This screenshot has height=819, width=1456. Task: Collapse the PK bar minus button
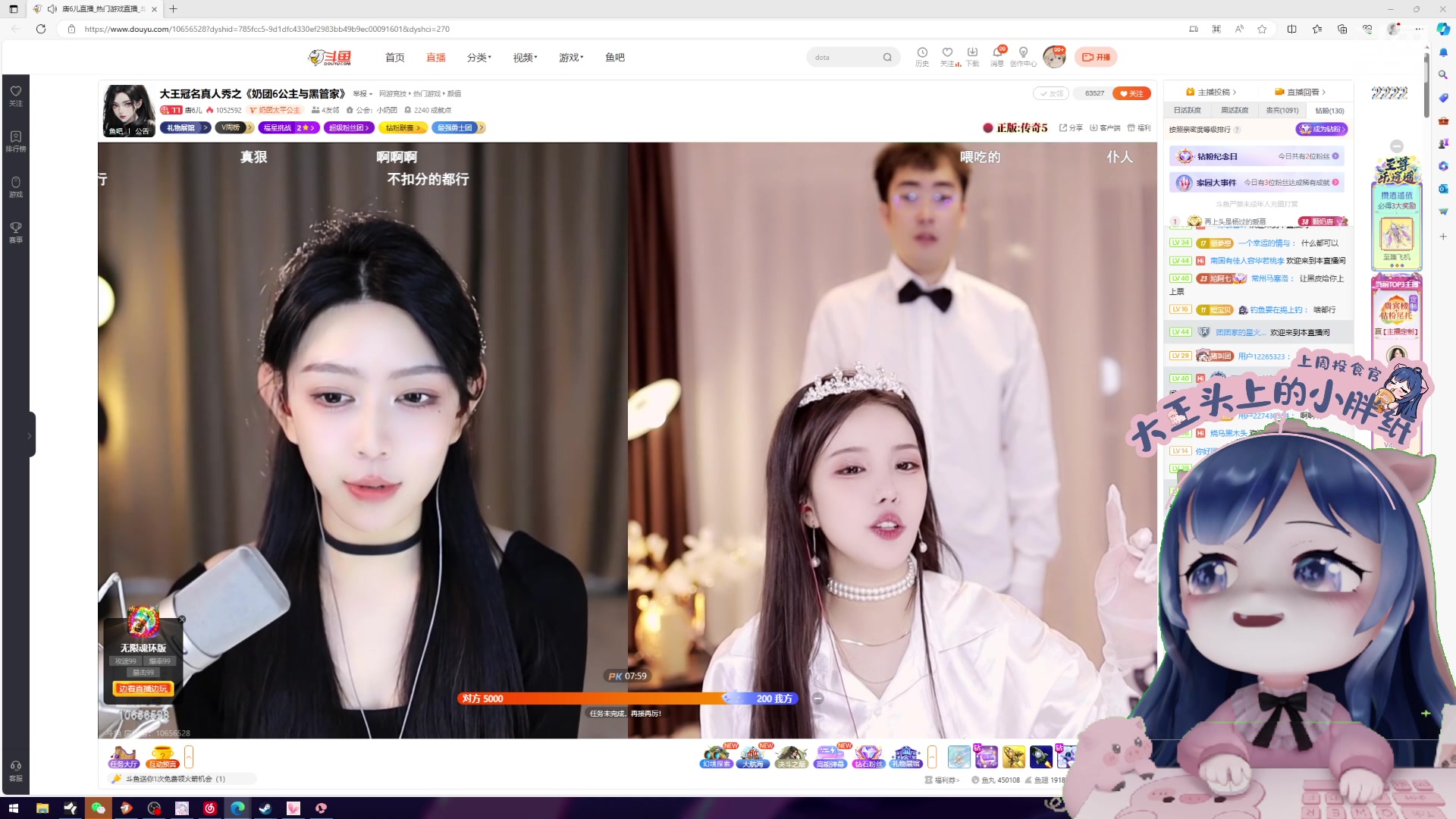817,698
